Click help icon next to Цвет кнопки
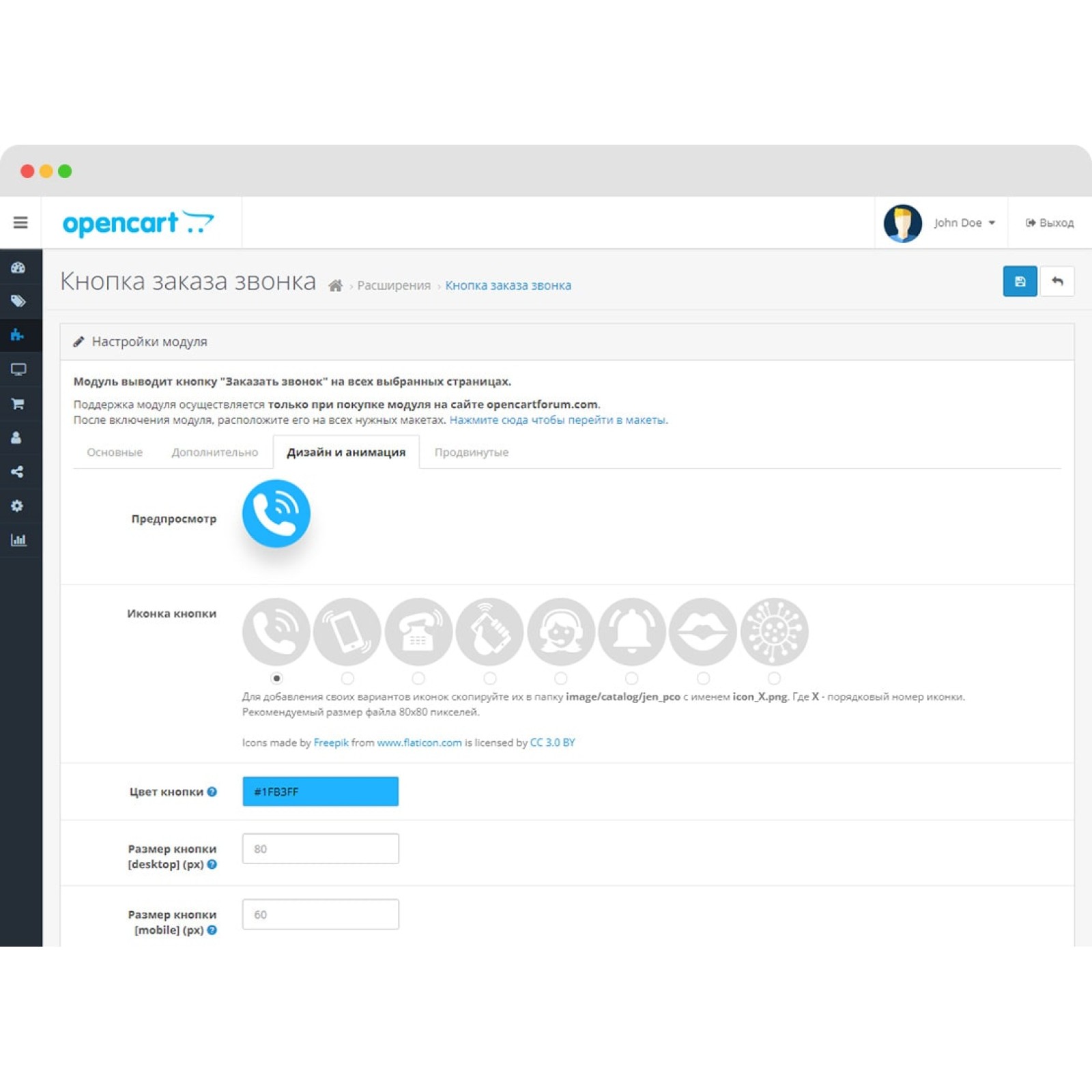 tap(212, 792)
